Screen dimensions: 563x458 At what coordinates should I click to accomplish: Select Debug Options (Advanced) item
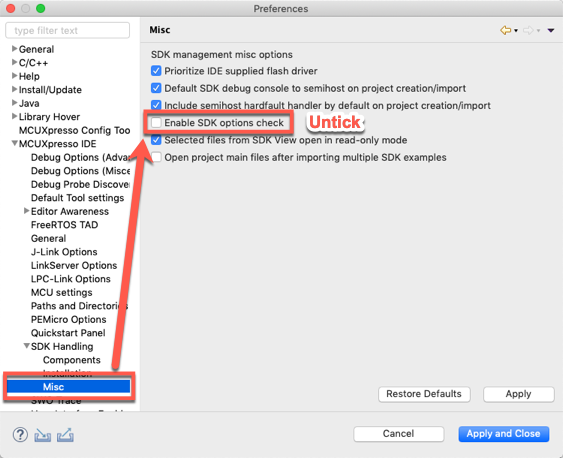[80, 157]
